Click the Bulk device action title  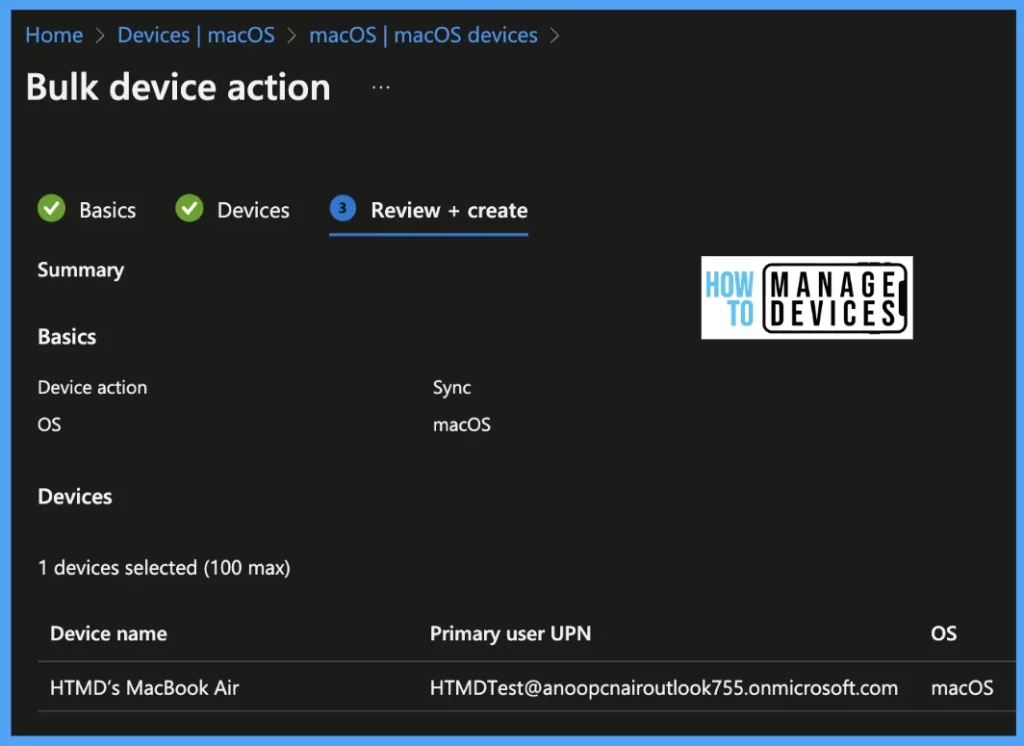pyautogui.click(x=178, y=87)
